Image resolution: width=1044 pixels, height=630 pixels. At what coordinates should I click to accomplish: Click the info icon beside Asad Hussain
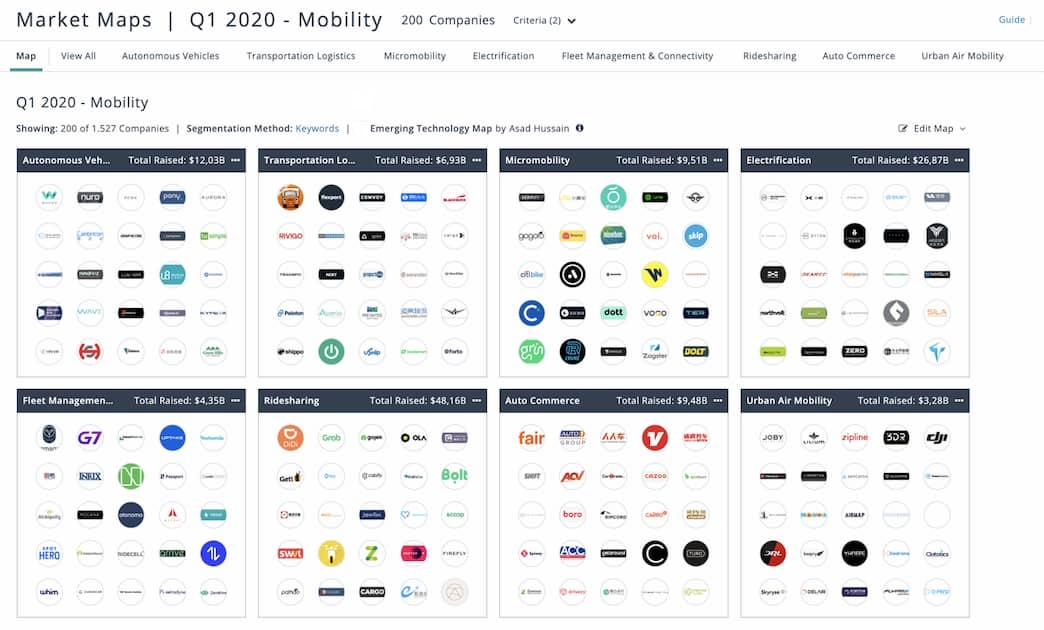pos(580,128)
